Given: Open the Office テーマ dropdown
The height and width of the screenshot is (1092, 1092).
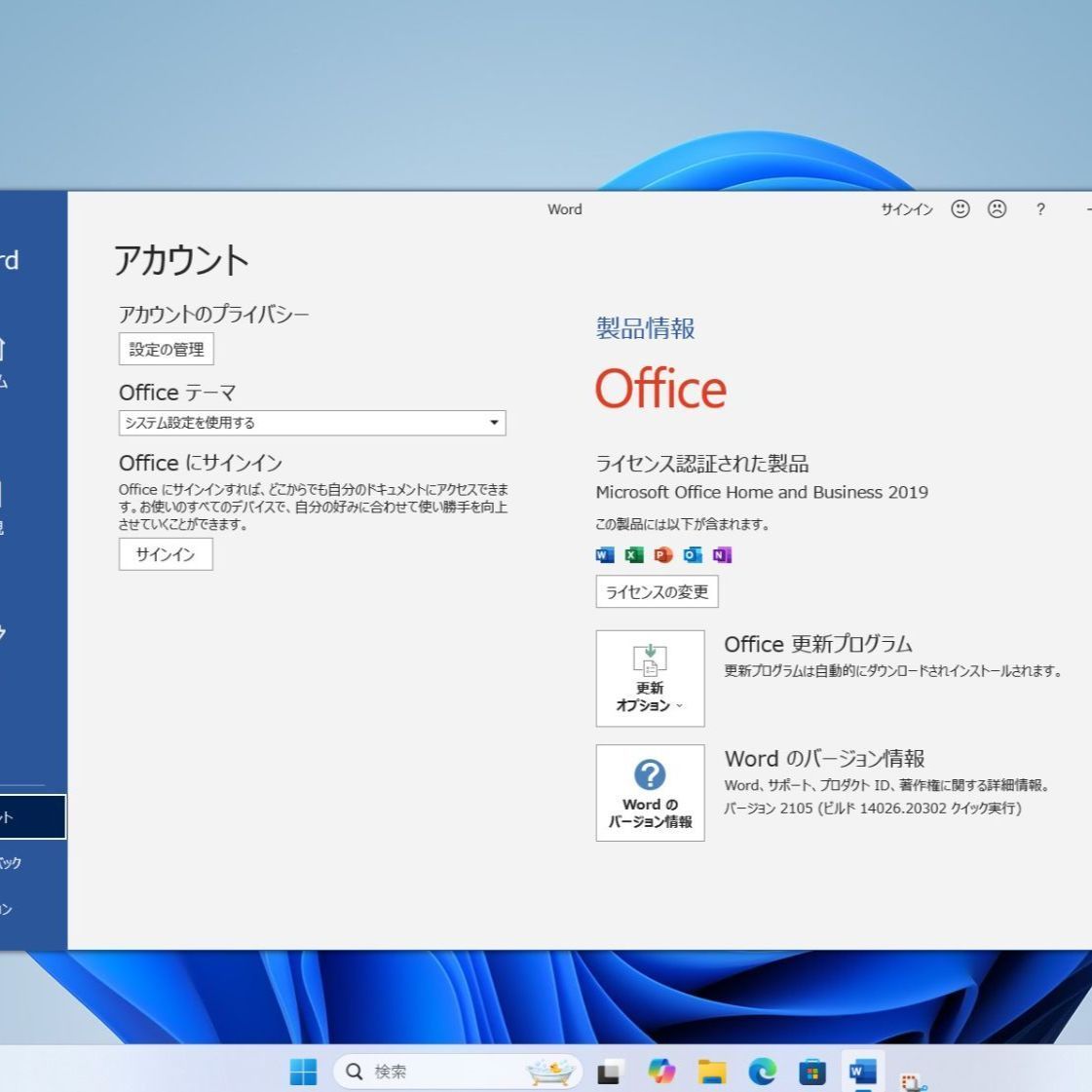Looking at the screenshot, I should tap(312, 423).
